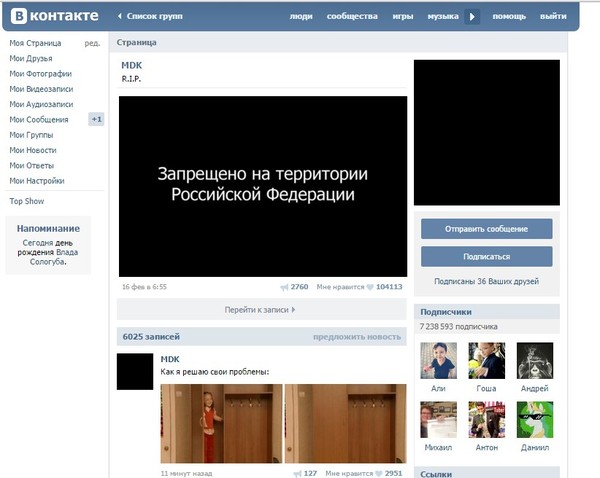Screen dimensions: 600x478
Task: Click the name Даниил under subscribers
Action: tap(535, 447)
